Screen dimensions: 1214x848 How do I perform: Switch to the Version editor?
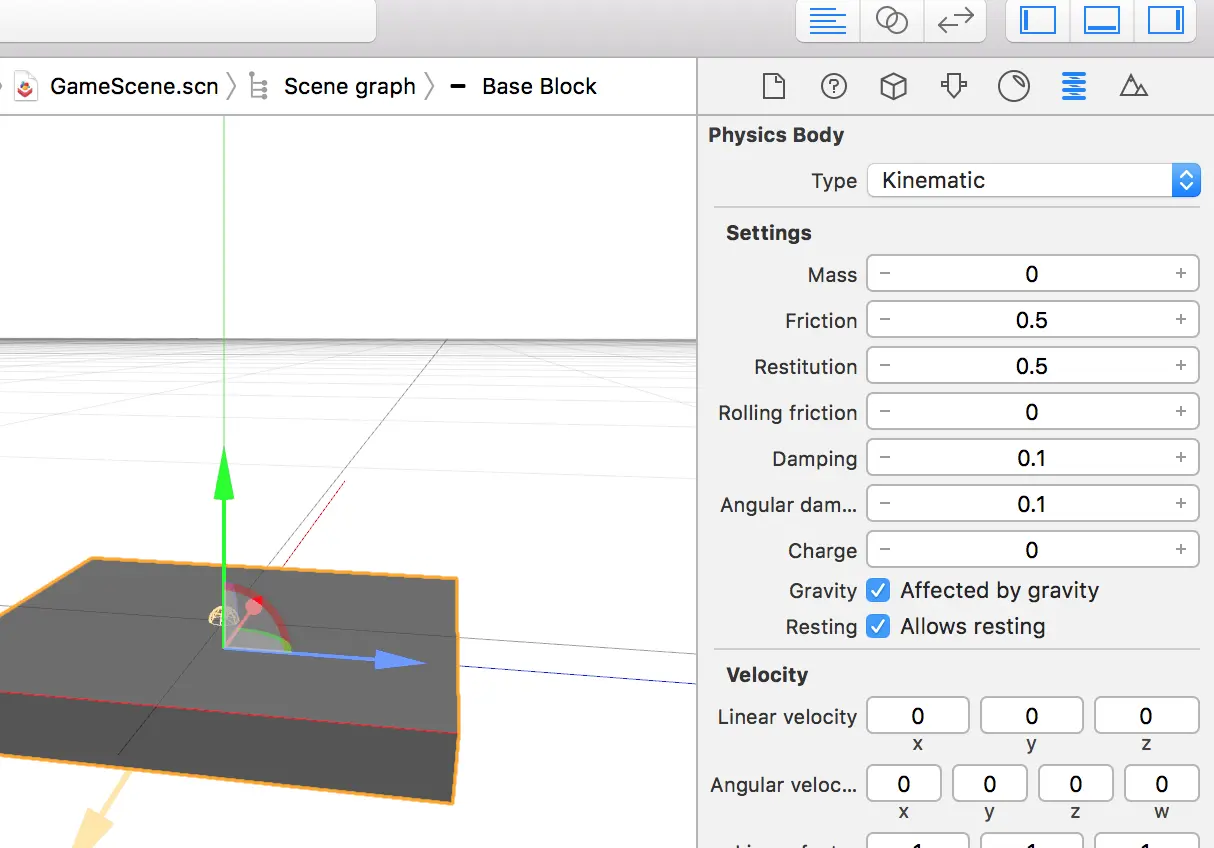tap(955, 20)
